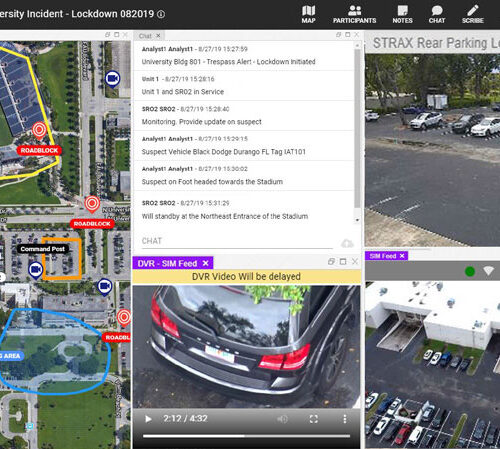
Task: Select camera marker beside Command Post
Action: point(35,270)
